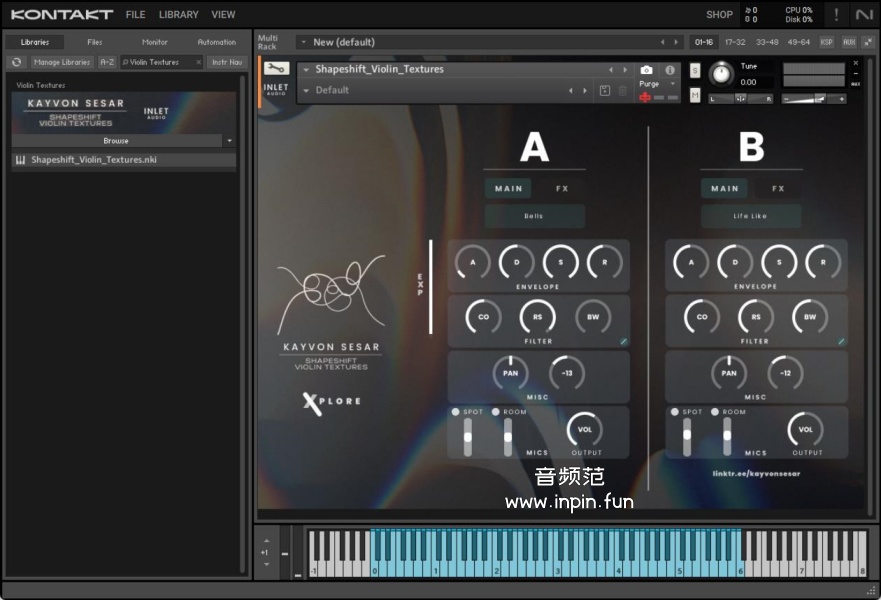Viewport: 881px width, 600px height.
Task: Click the refresh libraries icon
Action: tap(16, 62)
